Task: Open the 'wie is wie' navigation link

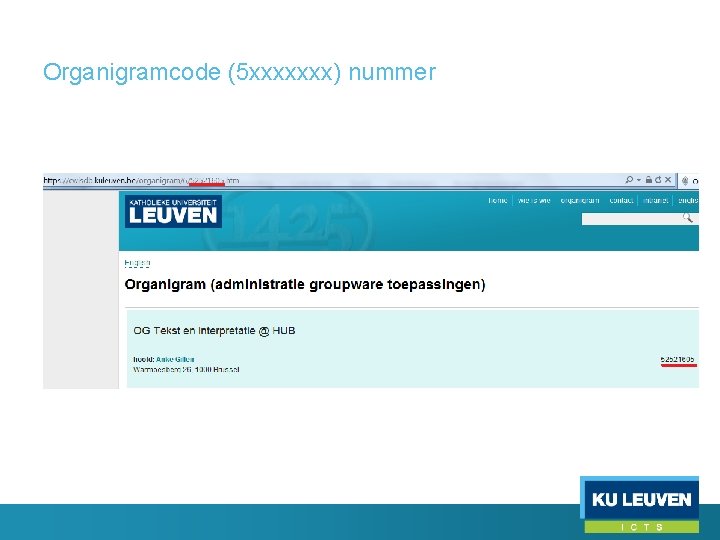Action: pyautogui.click(x=534, y=200)
